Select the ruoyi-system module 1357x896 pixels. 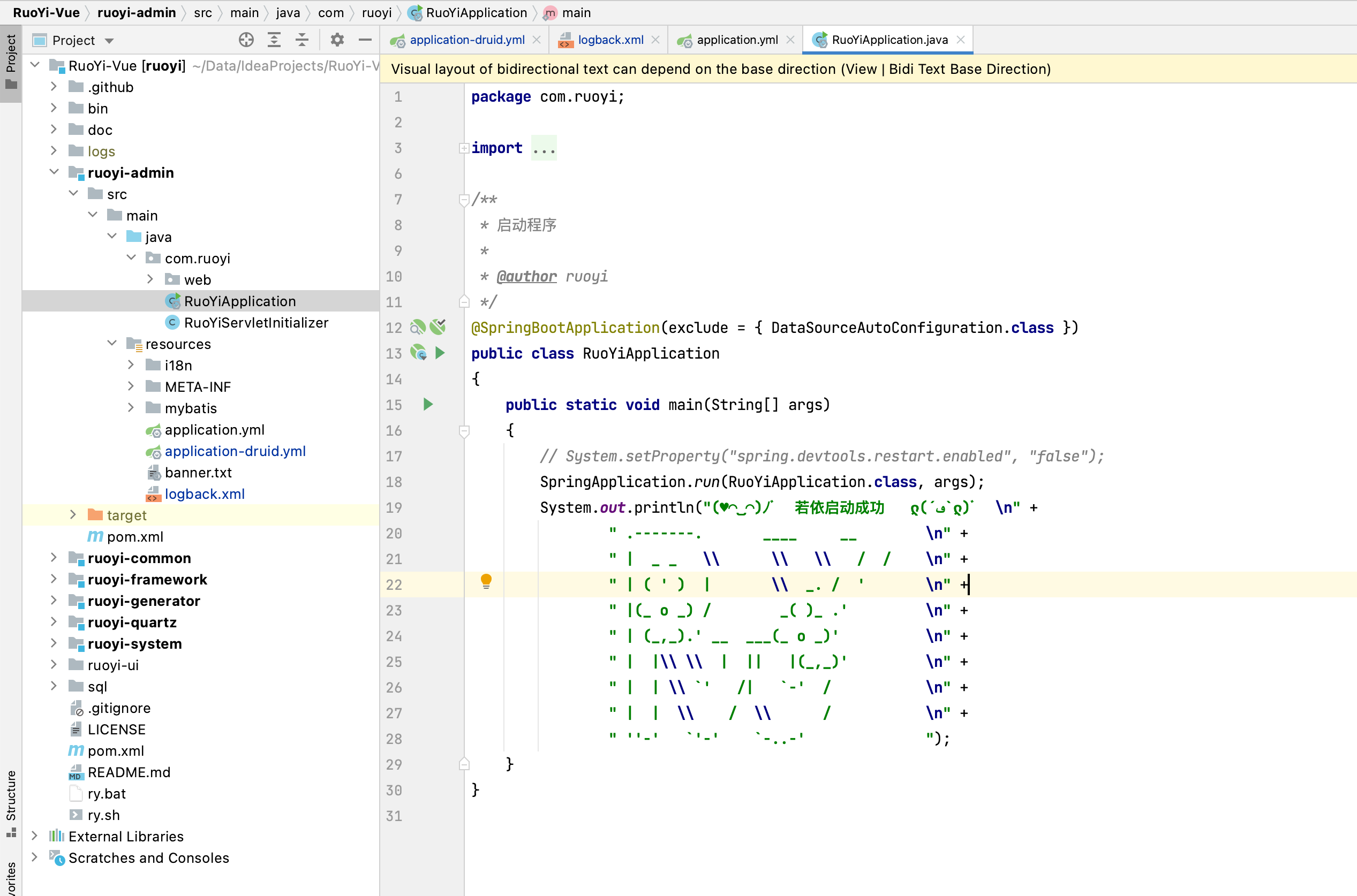(135, 643)
